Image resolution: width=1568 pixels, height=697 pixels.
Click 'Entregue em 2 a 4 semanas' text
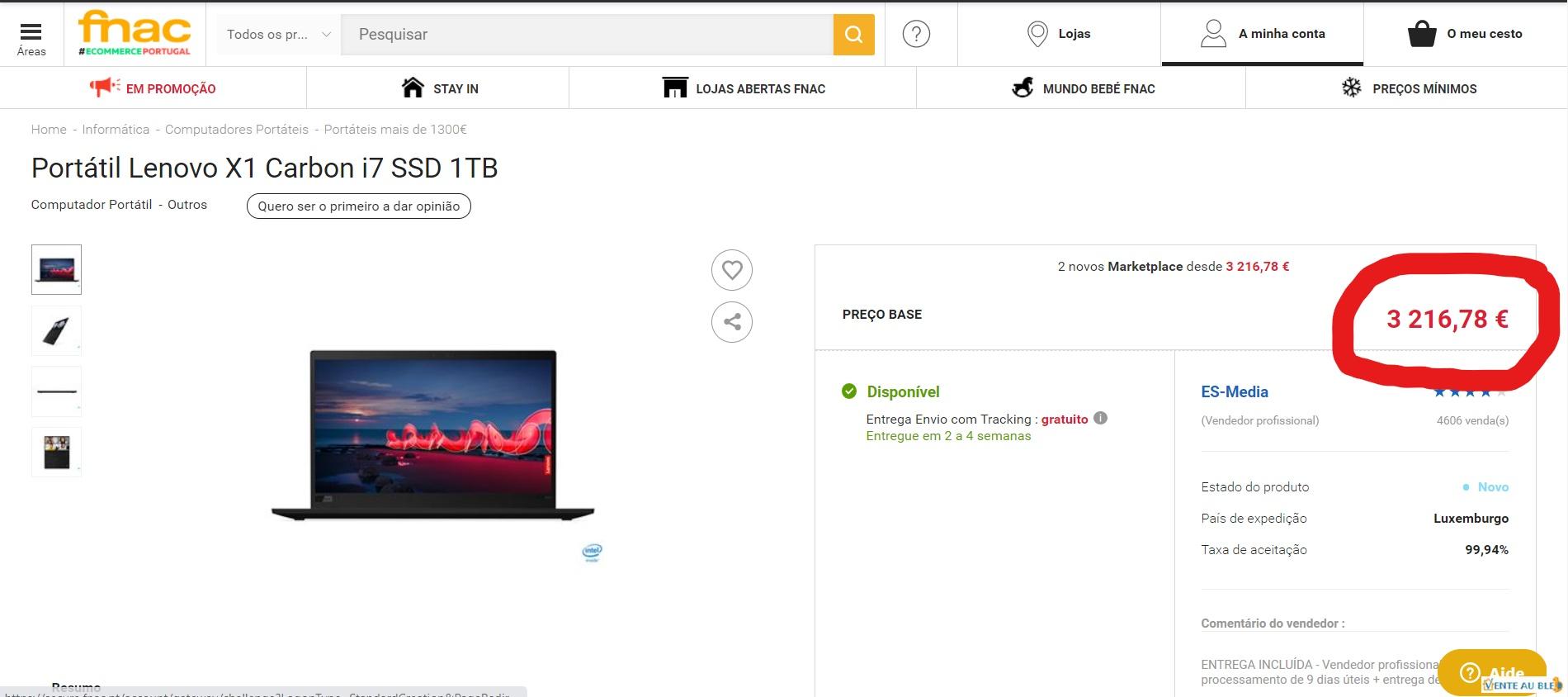[948, 436]
